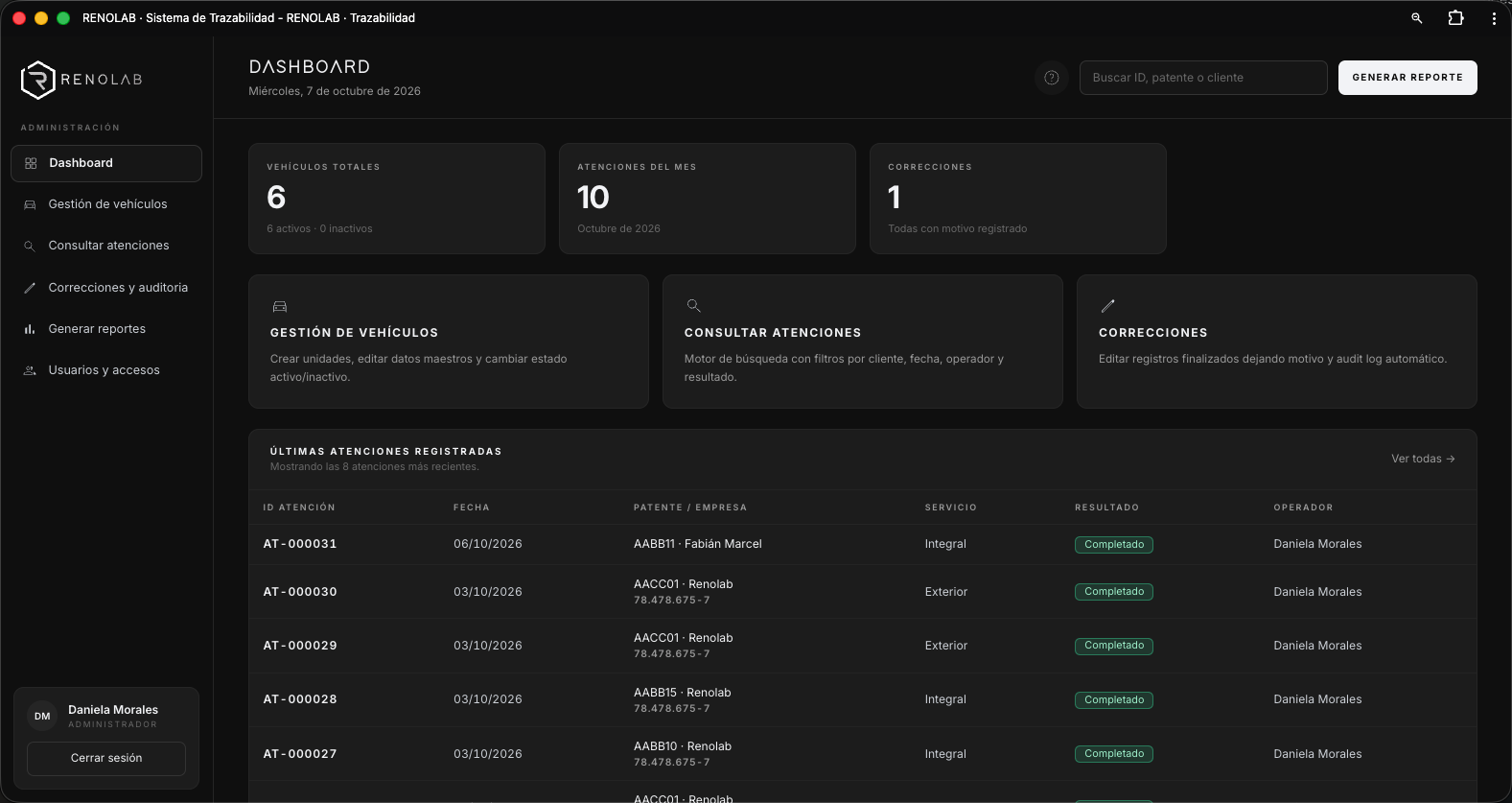The width and height of the screenshot is (1512, 803).
Task: Open the extensions puzzle icon in the title bar
Action: point(1455,18)
